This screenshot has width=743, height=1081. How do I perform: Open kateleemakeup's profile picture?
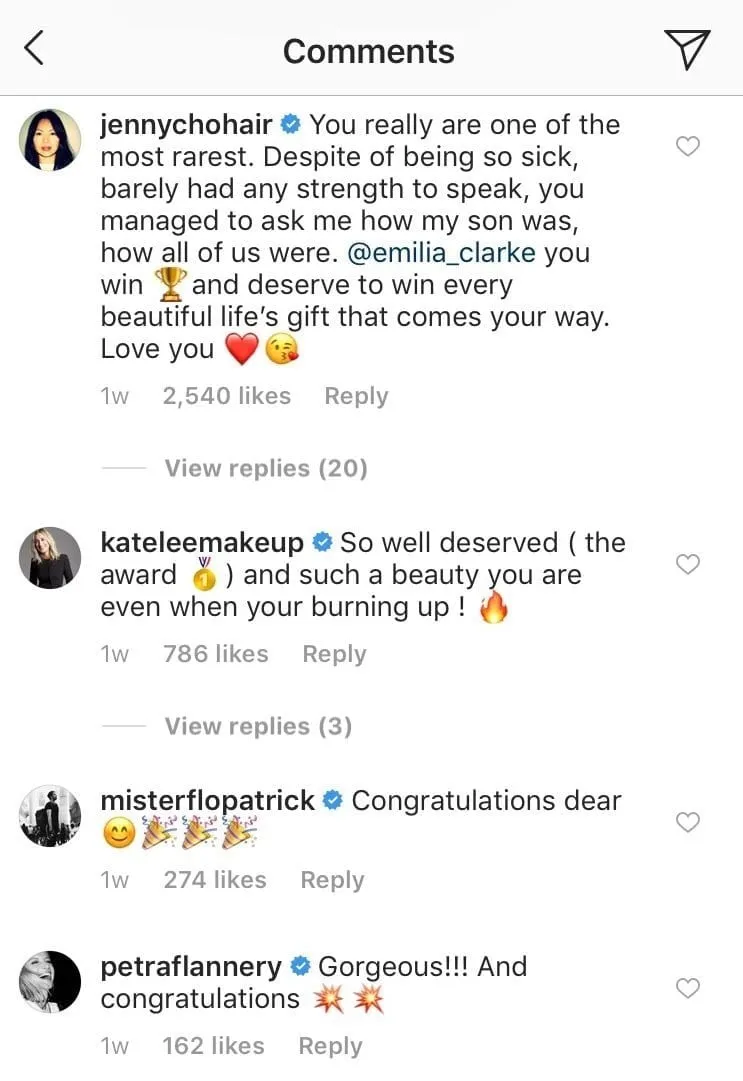[x=50, y=558]
